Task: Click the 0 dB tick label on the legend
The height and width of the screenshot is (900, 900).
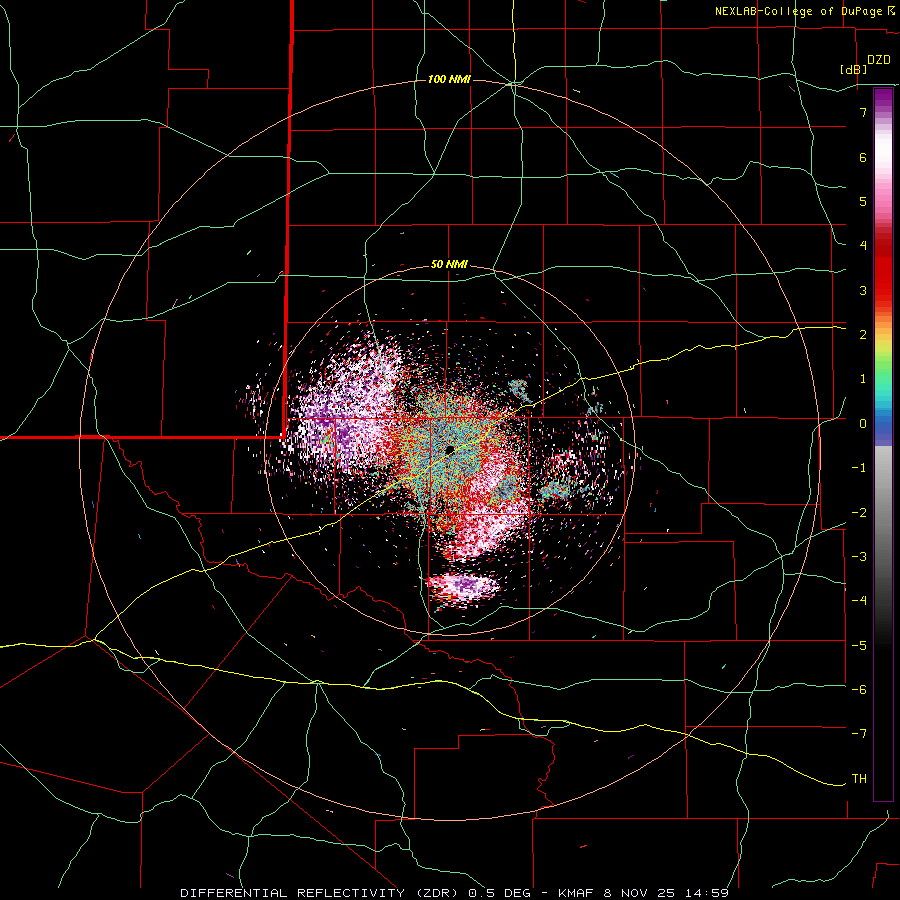Action: pos(863,424)
